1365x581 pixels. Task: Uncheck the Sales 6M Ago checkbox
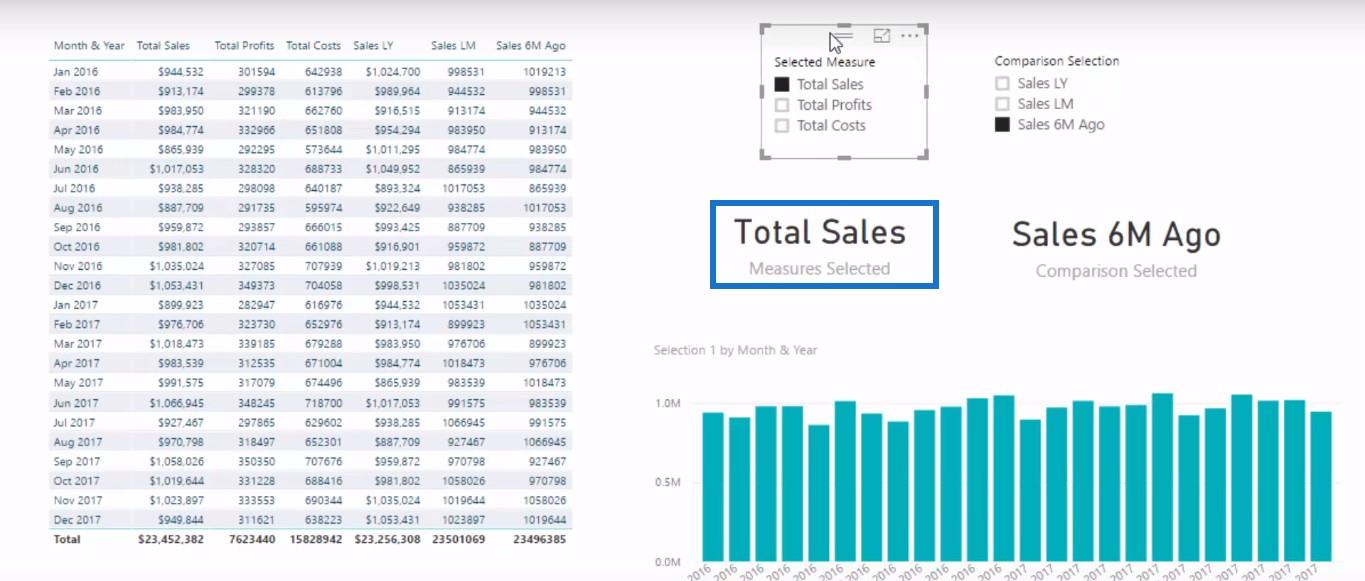[1002, 125]
